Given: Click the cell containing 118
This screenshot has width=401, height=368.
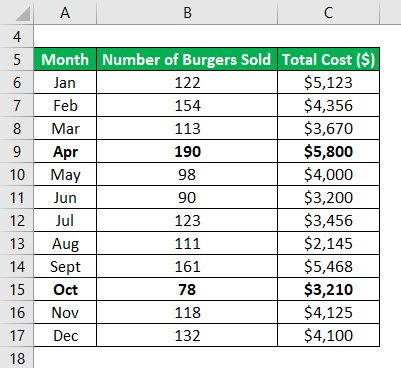Looking at the screenshot, I should 187,312.
